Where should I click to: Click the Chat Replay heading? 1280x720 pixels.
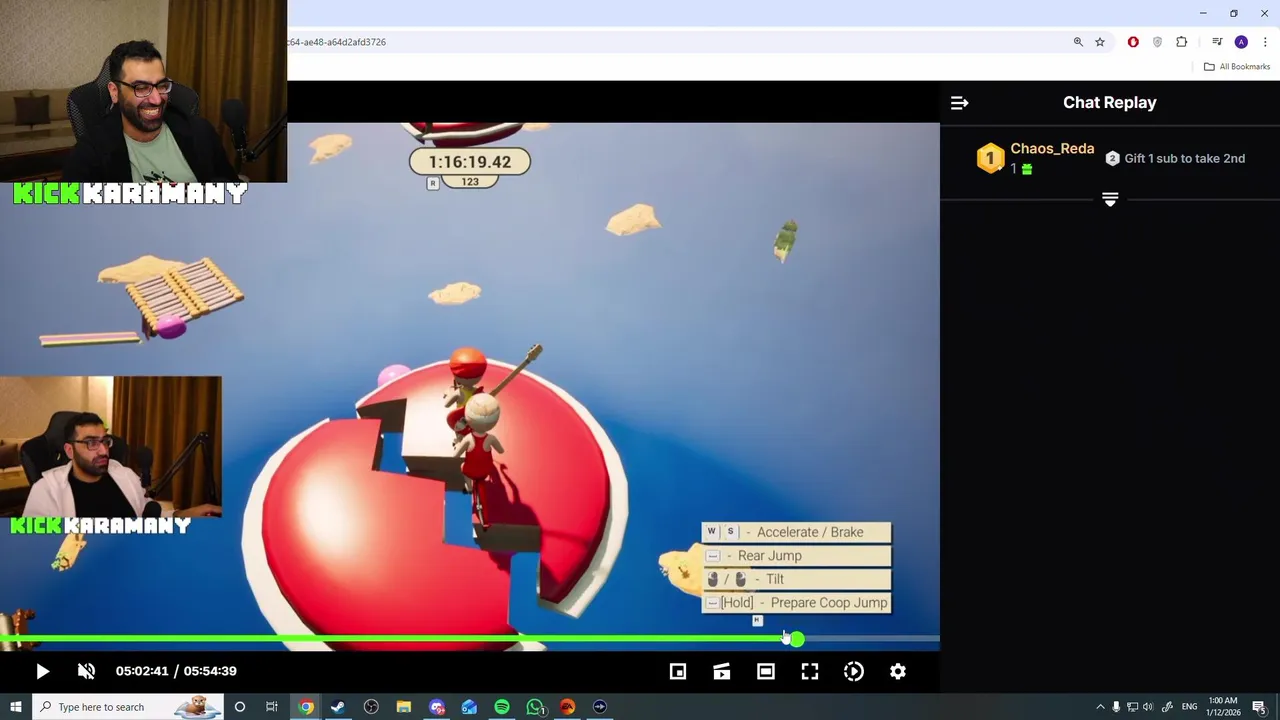pyautogui.click(x=1110, y=102)
